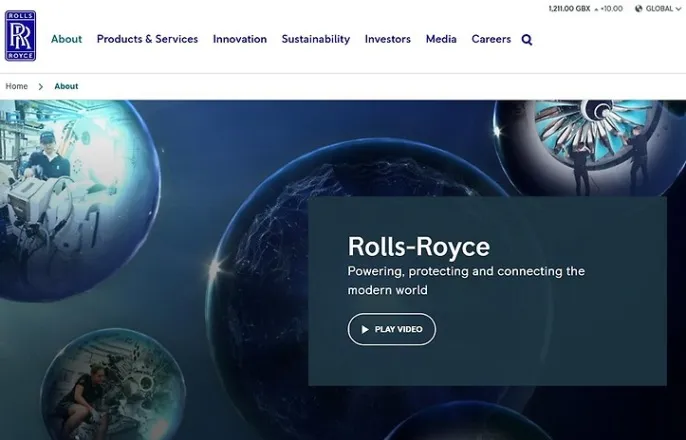Image resolution: width=686 pixels, height=440 pixels.
Task: Open the Sustainability menu
Action: click(316, 39)
